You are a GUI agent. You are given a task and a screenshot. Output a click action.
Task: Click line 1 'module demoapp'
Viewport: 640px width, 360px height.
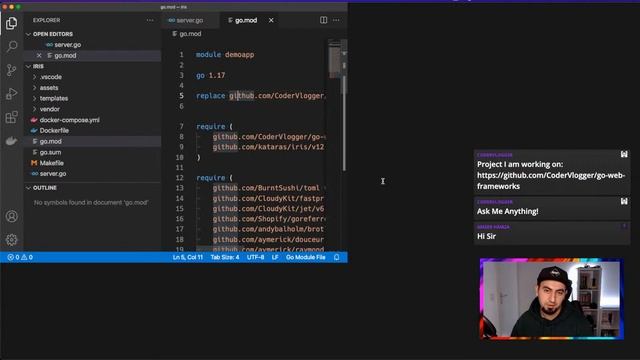click(x=225, y=55)
